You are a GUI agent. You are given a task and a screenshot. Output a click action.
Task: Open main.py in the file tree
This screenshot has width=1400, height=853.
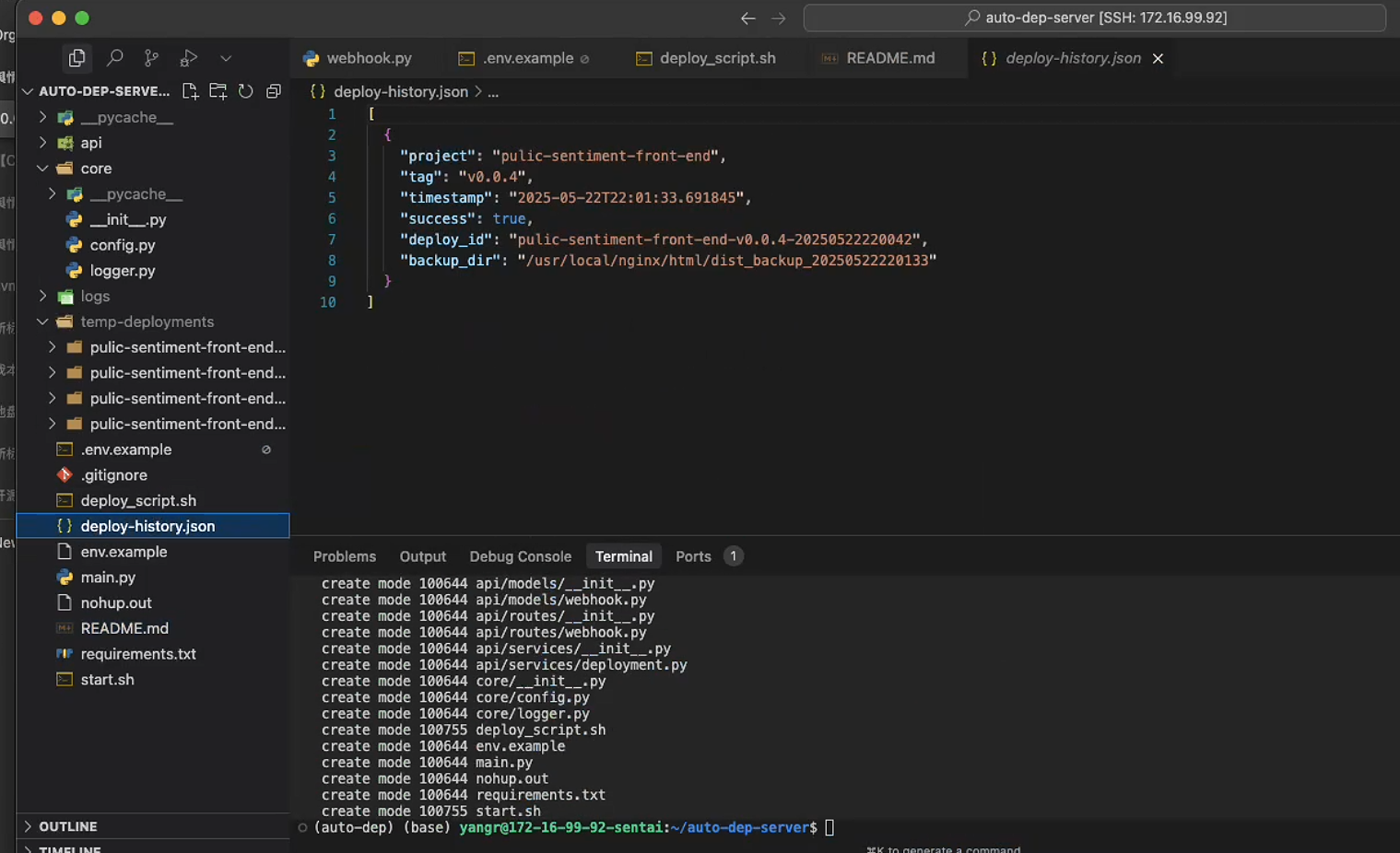click(x=108, y=577)
